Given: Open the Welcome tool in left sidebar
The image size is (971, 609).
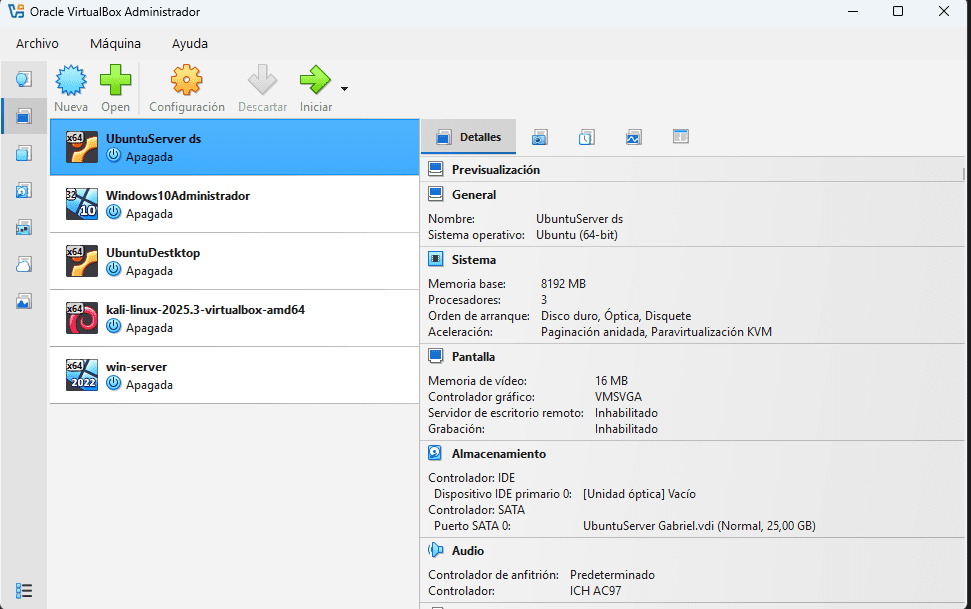Looking at the screenshot, I should (24, 79).
